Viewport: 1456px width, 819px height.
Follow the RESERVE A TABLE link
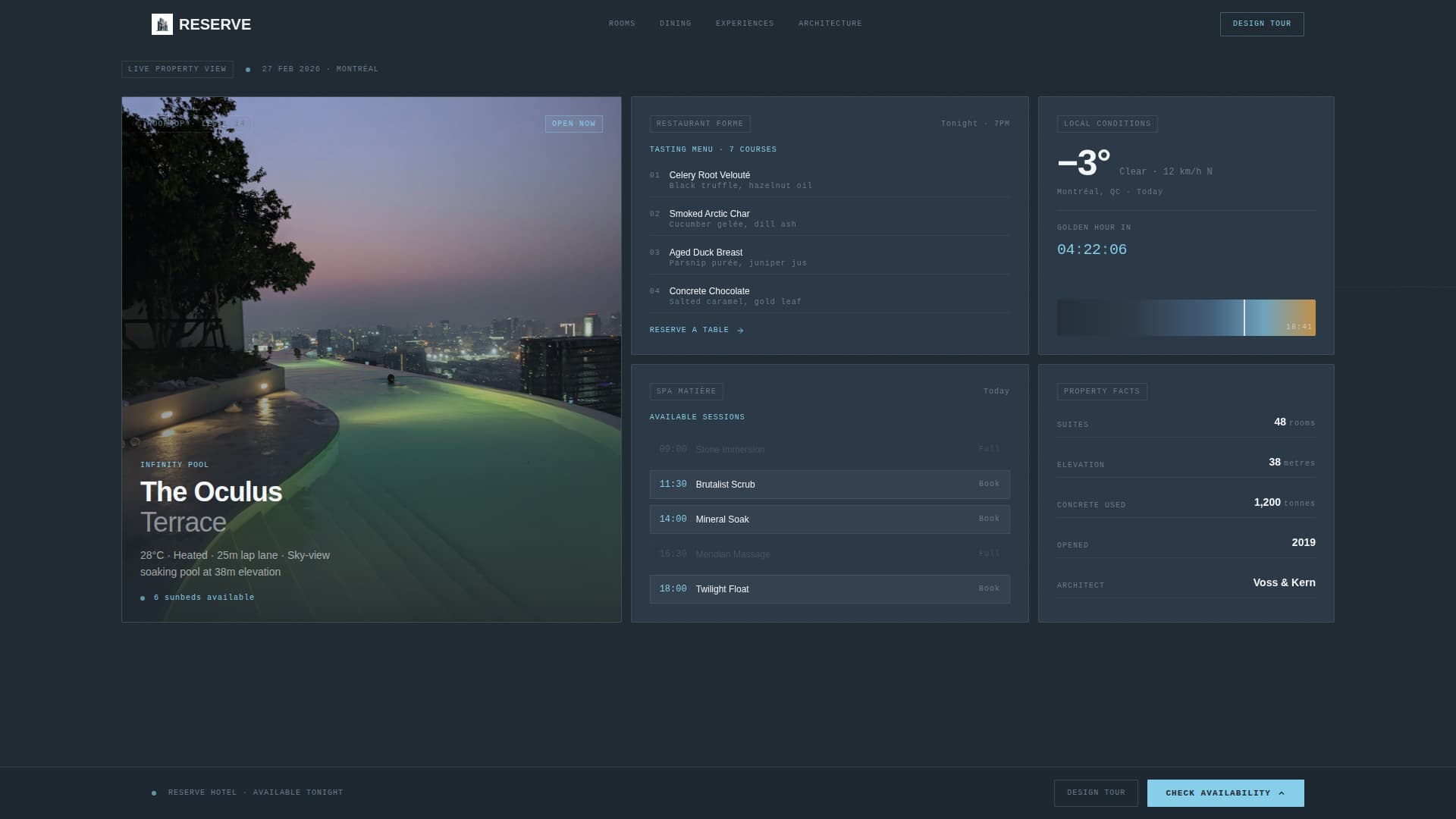[x=690, y=330]
